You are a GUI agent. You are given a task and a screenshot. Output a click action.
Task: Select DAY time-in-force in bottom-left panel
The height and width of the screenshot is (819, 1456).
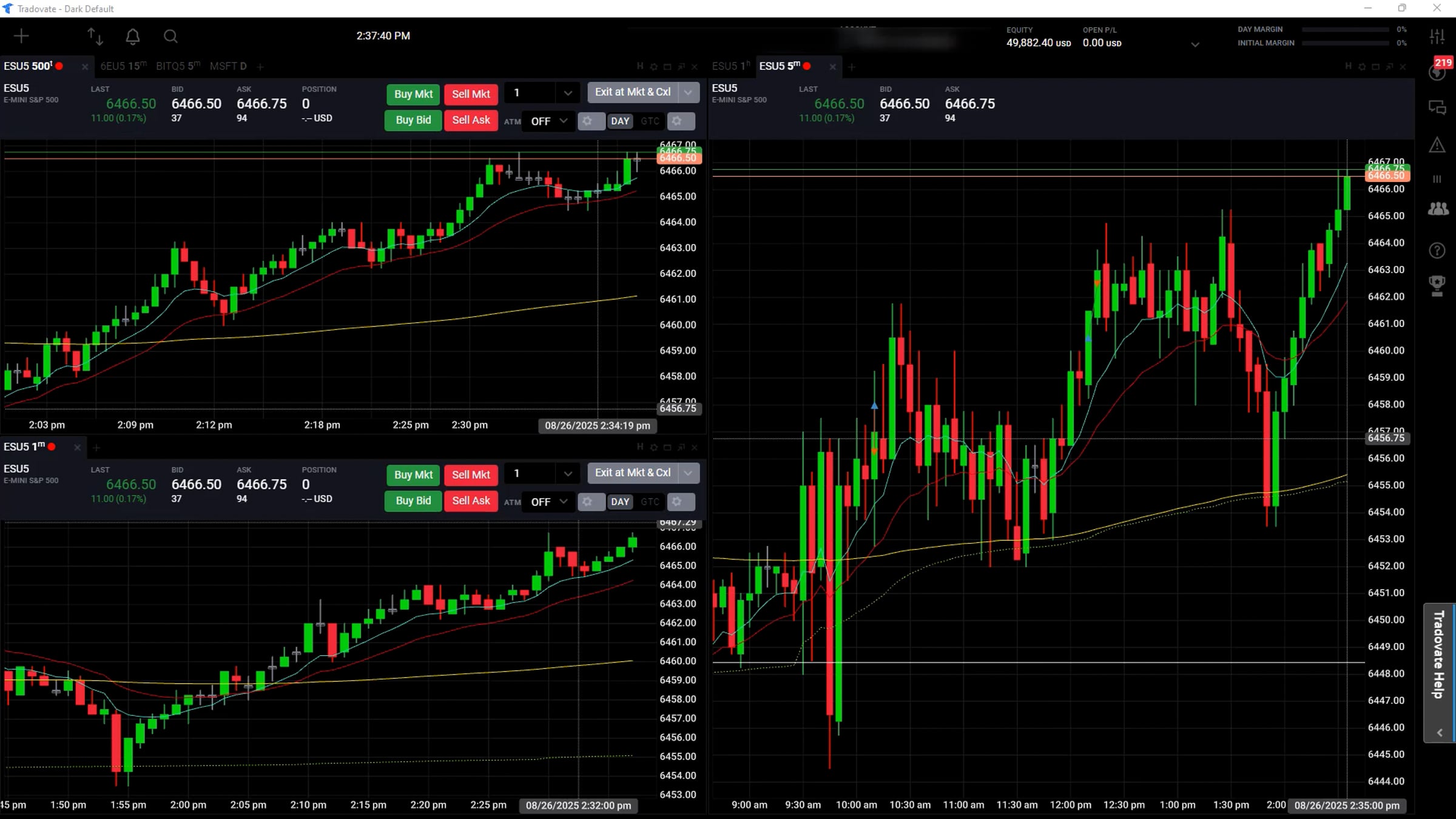click(x=619, y=502)
